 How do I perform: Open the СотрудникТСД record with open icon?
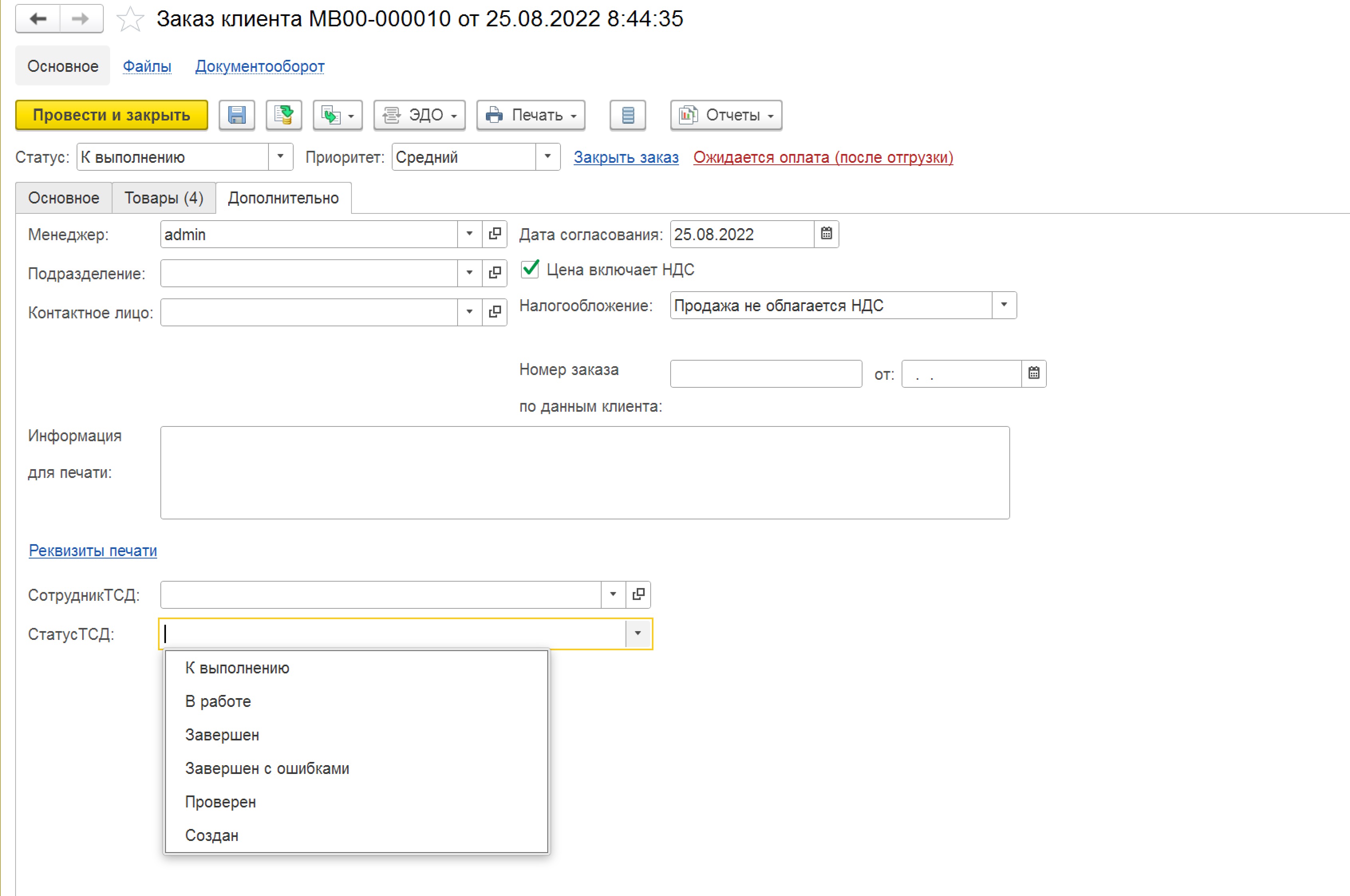coord(638,594)
